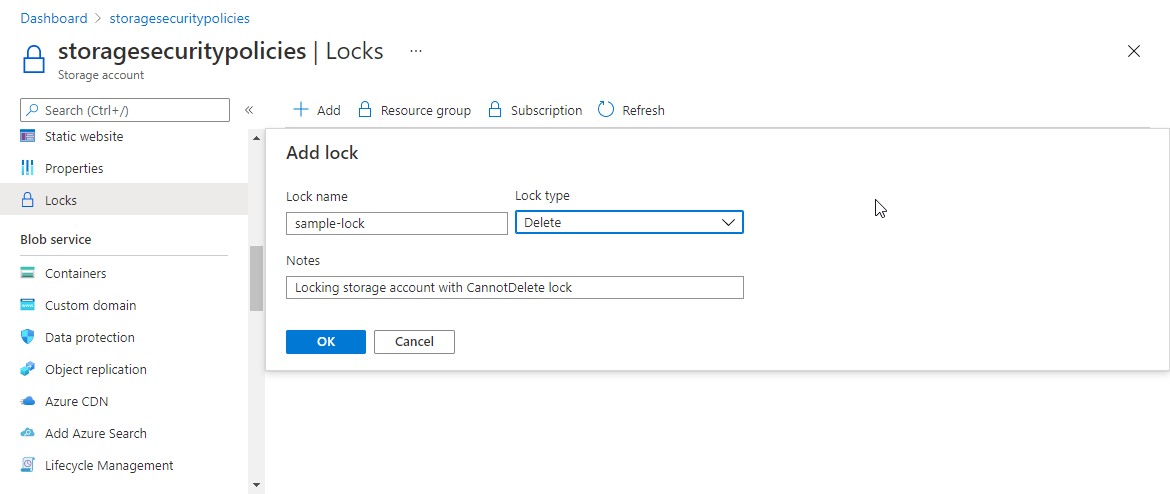Image resolution: width=1170 pixels, height=494 pixels.
Task: Open the Lock type dropdown
Action: click(629, 222)
